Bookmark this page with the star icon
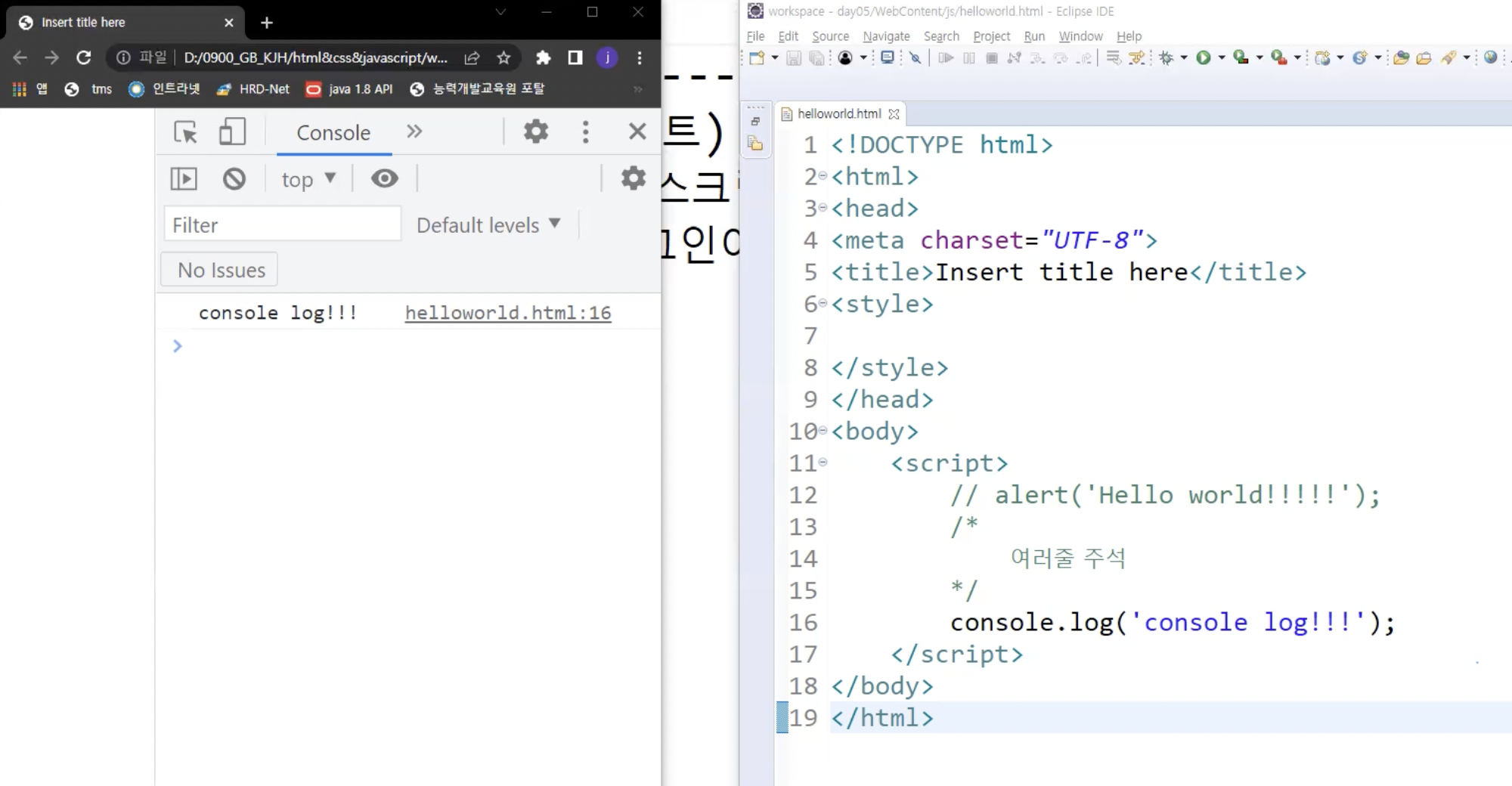 (x=503, y=57)
